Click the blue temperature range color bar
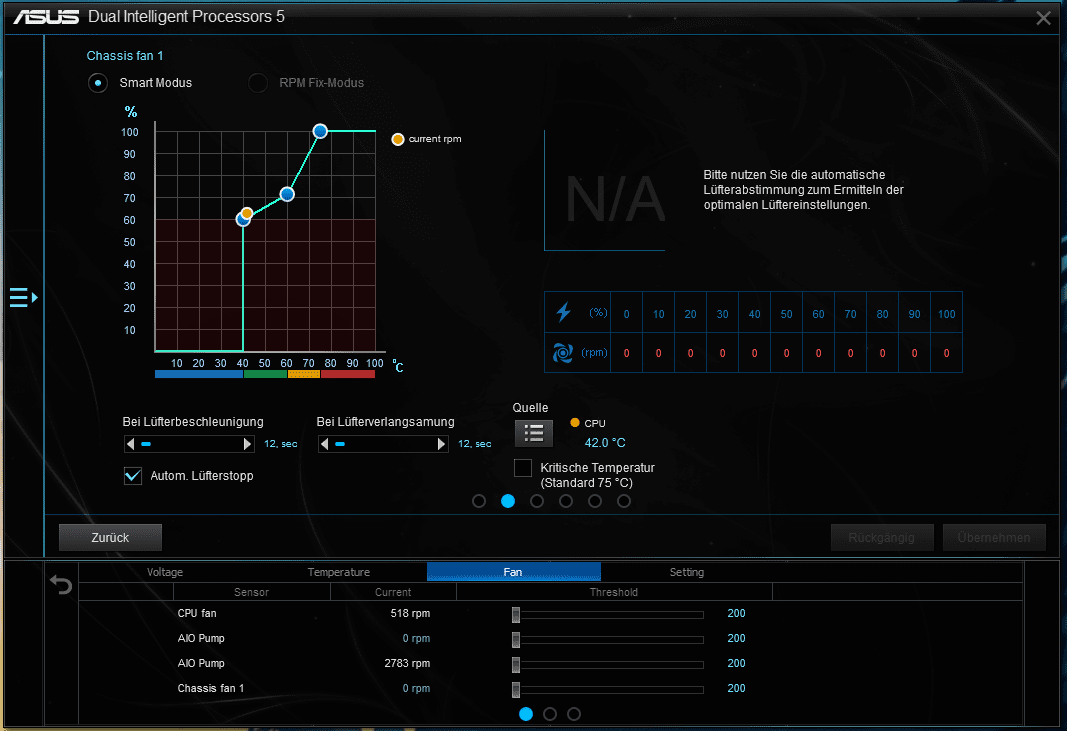This screenshot has height=731, width=1067. click(199, 374)
